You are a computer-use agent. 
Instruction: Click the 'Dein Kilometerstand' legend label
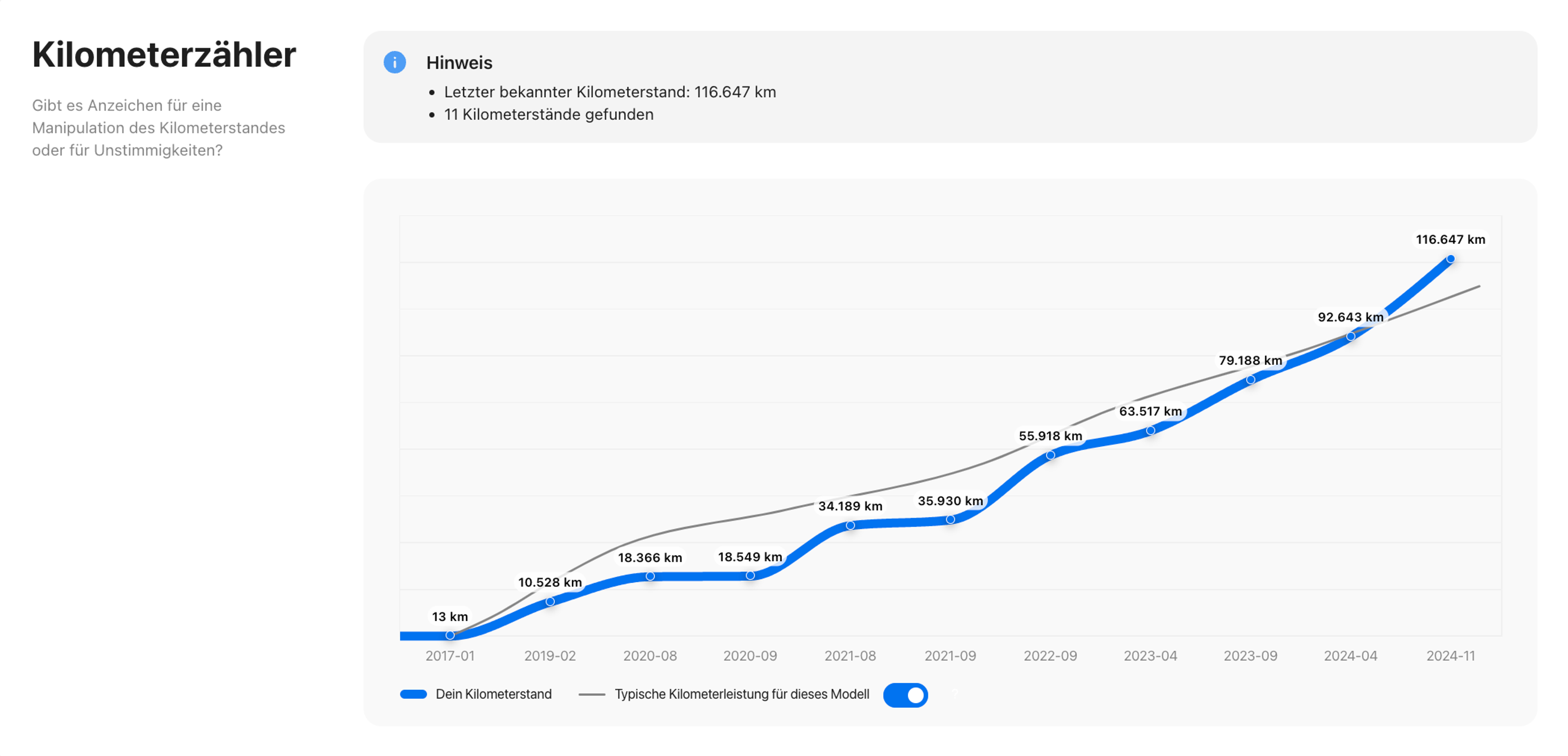click(x=493, y=694)
